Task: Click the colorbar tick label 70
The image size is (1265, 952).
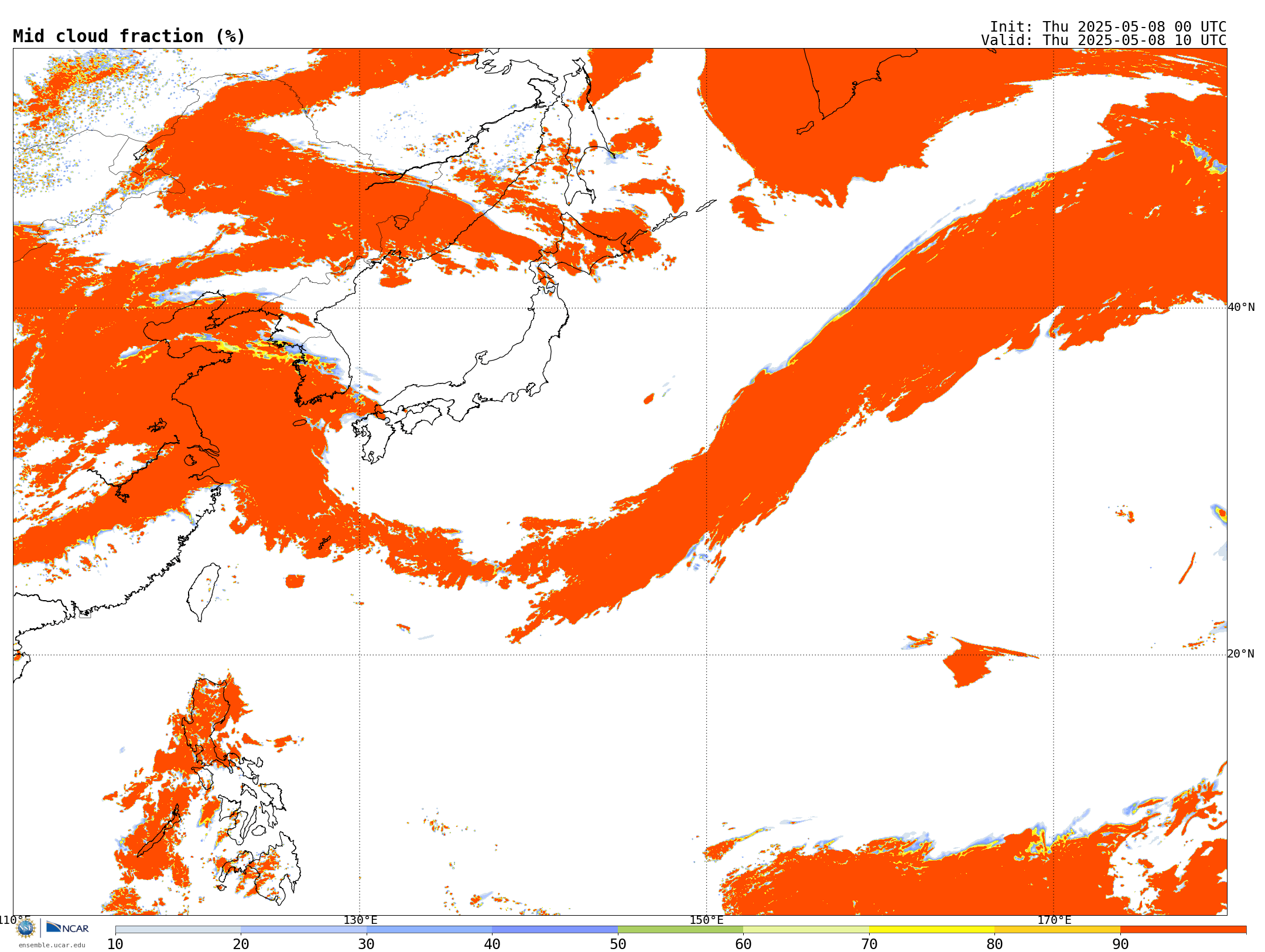Action: click(x=869, y=944)
